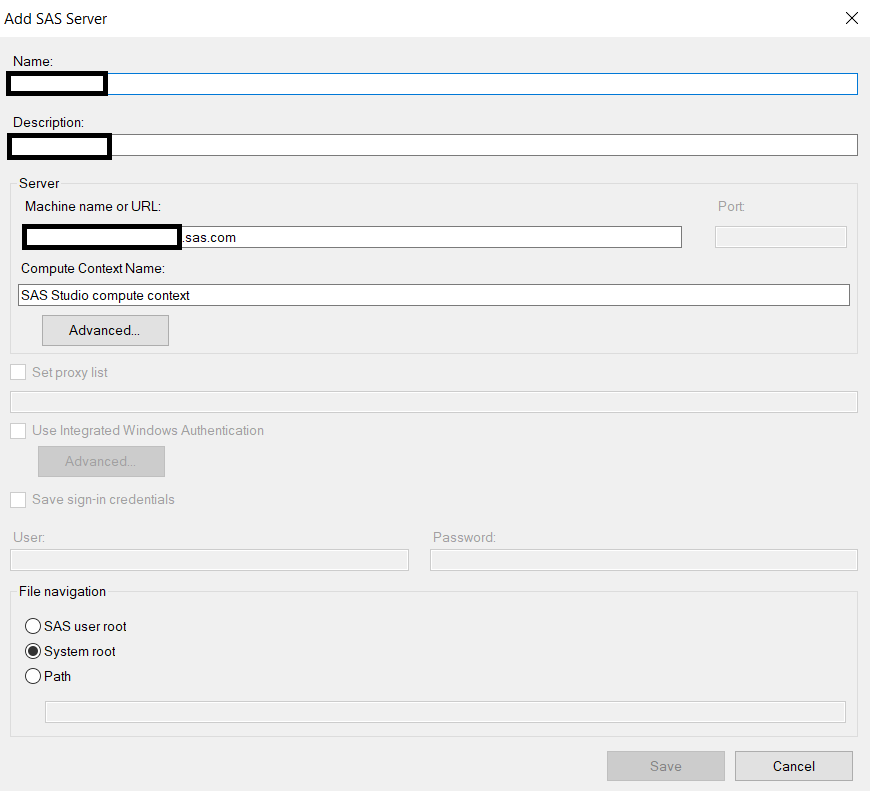
Task: Check Use Integrated Windows Authentication
Action: 16,430
